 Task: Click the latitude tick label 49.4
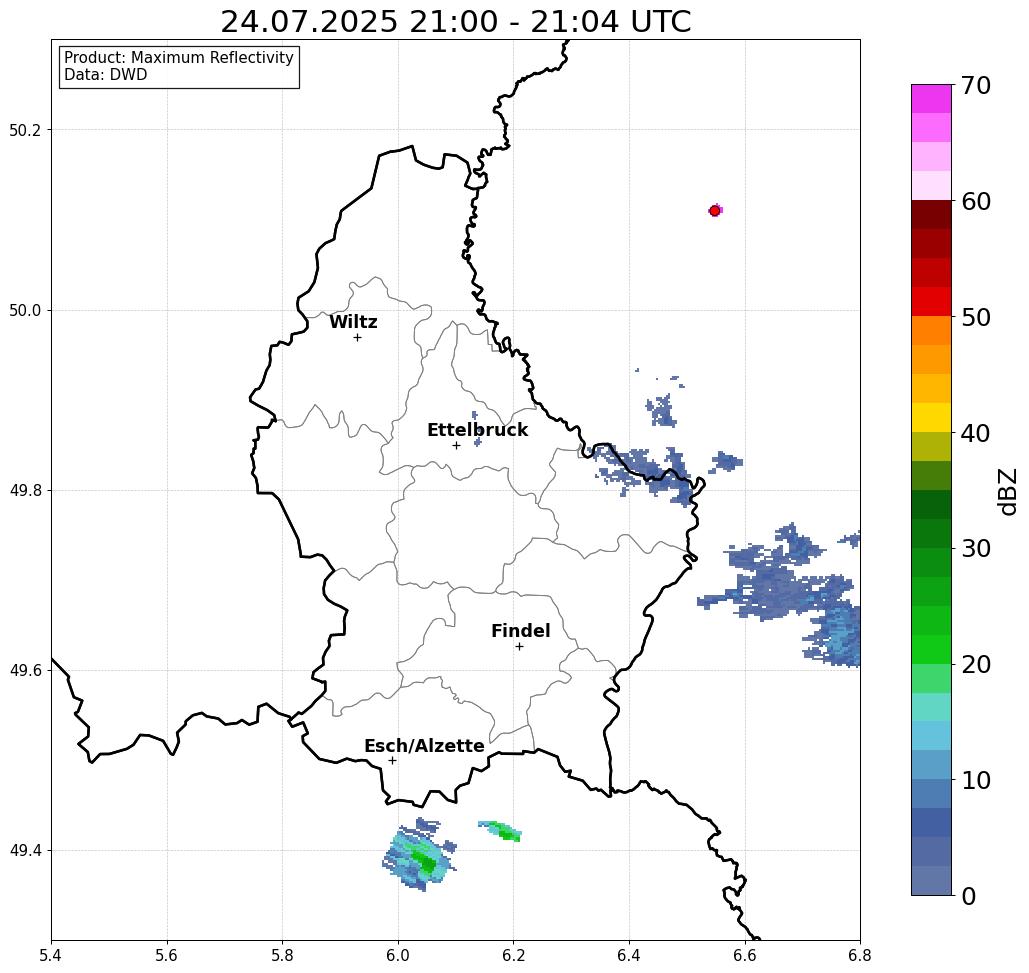pyautogui.click(x=25, y=851)
